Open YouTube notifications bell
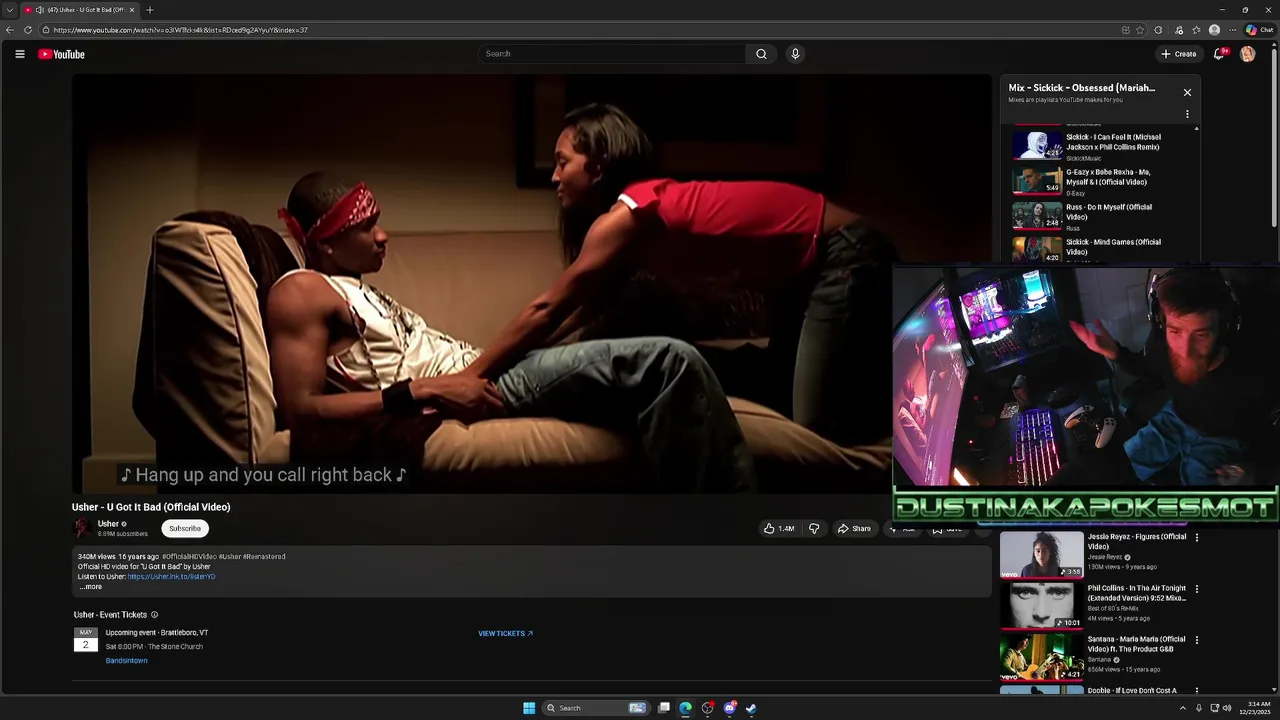This screenshot has width=1280, height=720. coord(1219,54)
